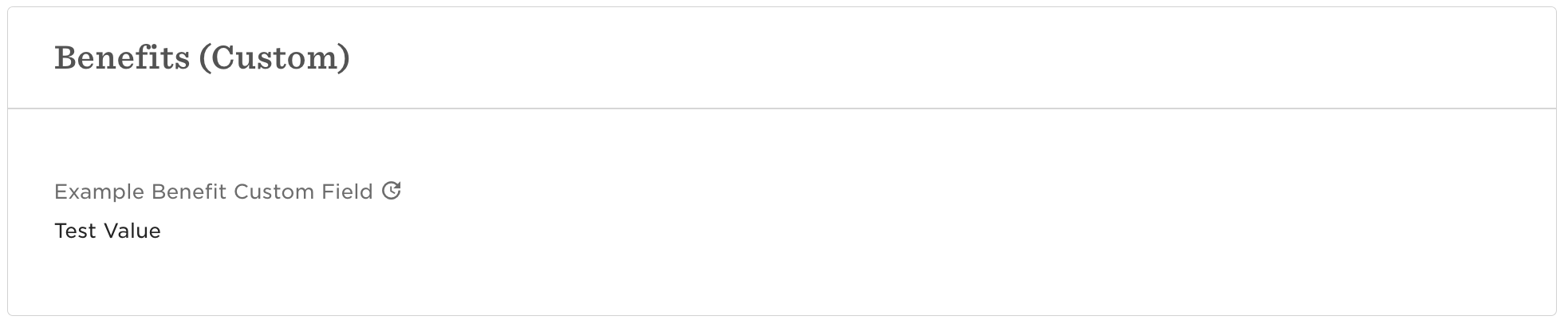
Task: Click the Test Value text
Action: click(108, 231)
